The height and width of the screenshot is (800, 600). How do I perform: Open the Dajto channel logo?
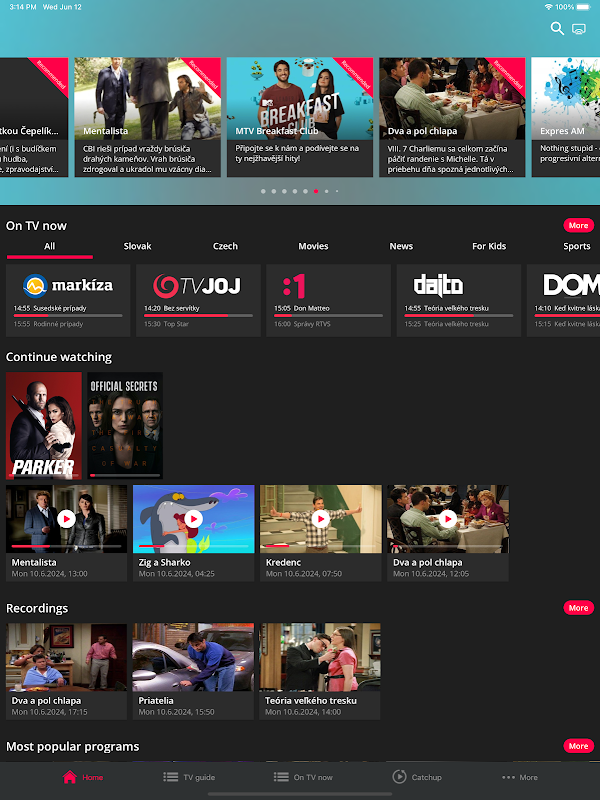tap(438, 285)
